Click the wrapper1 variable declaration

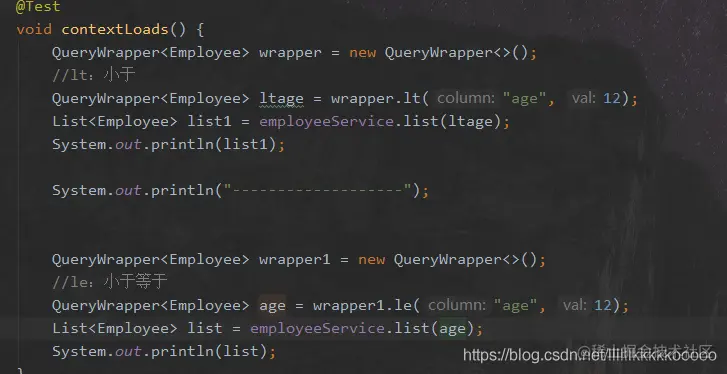[294, 260]
